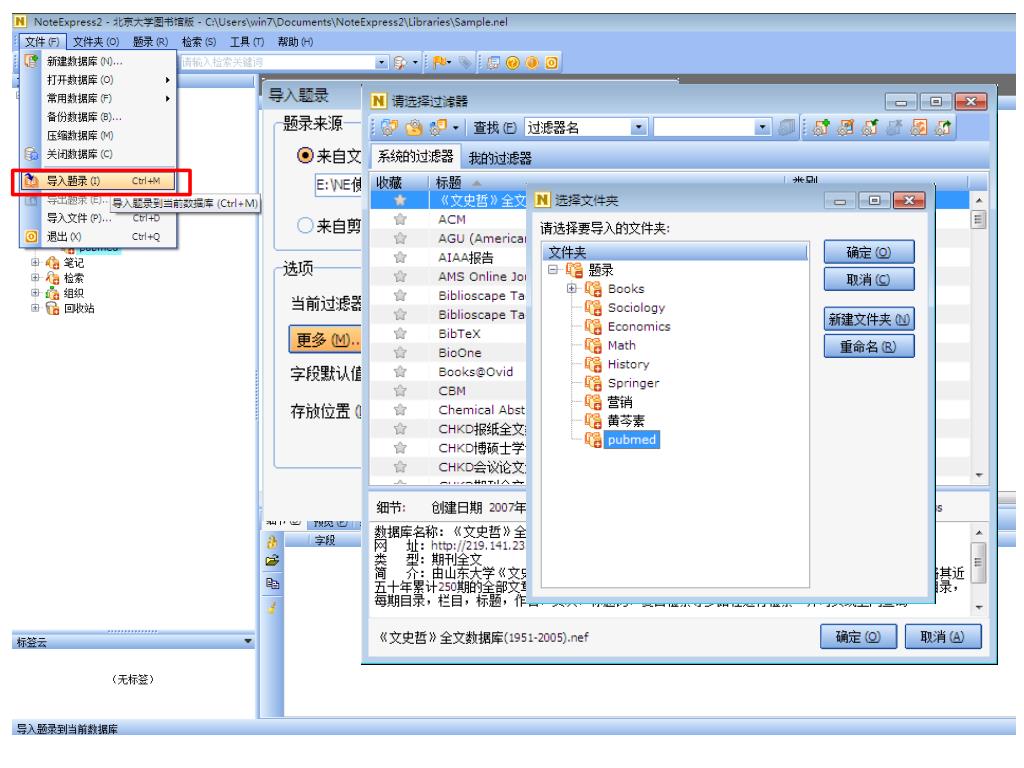Click the favorite star in the CBM row
This screenshot has height=768, width=1024.
point(400,391)
